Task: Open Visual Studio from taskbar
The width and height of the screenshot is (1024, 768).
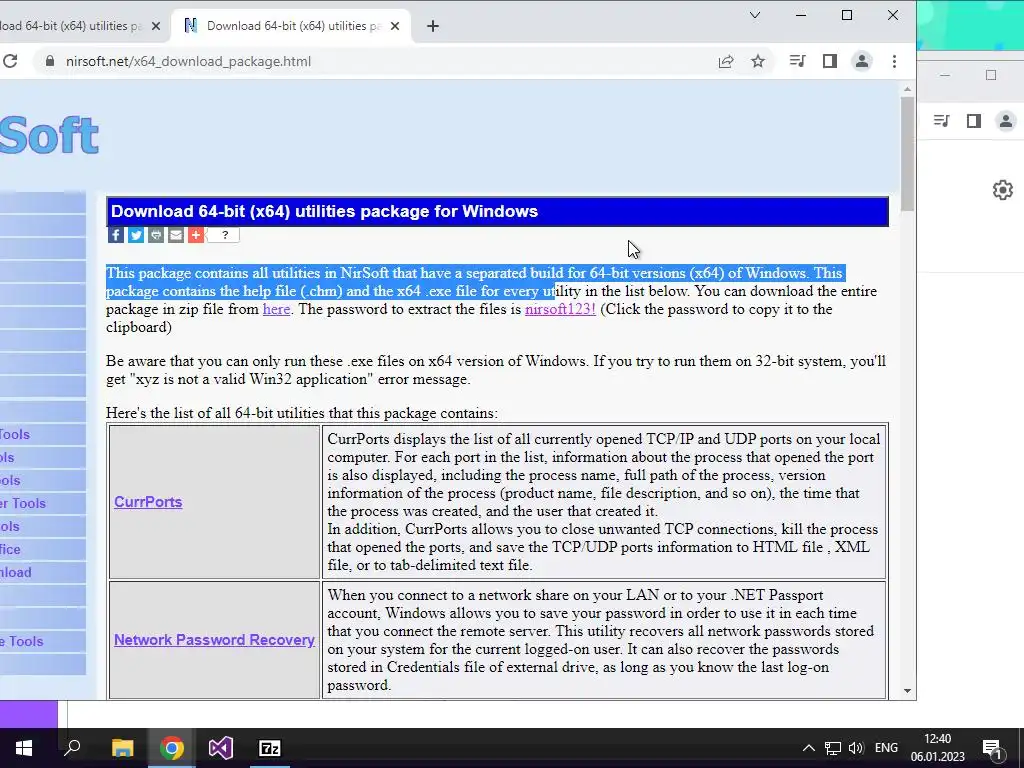Action: point(221,748)
